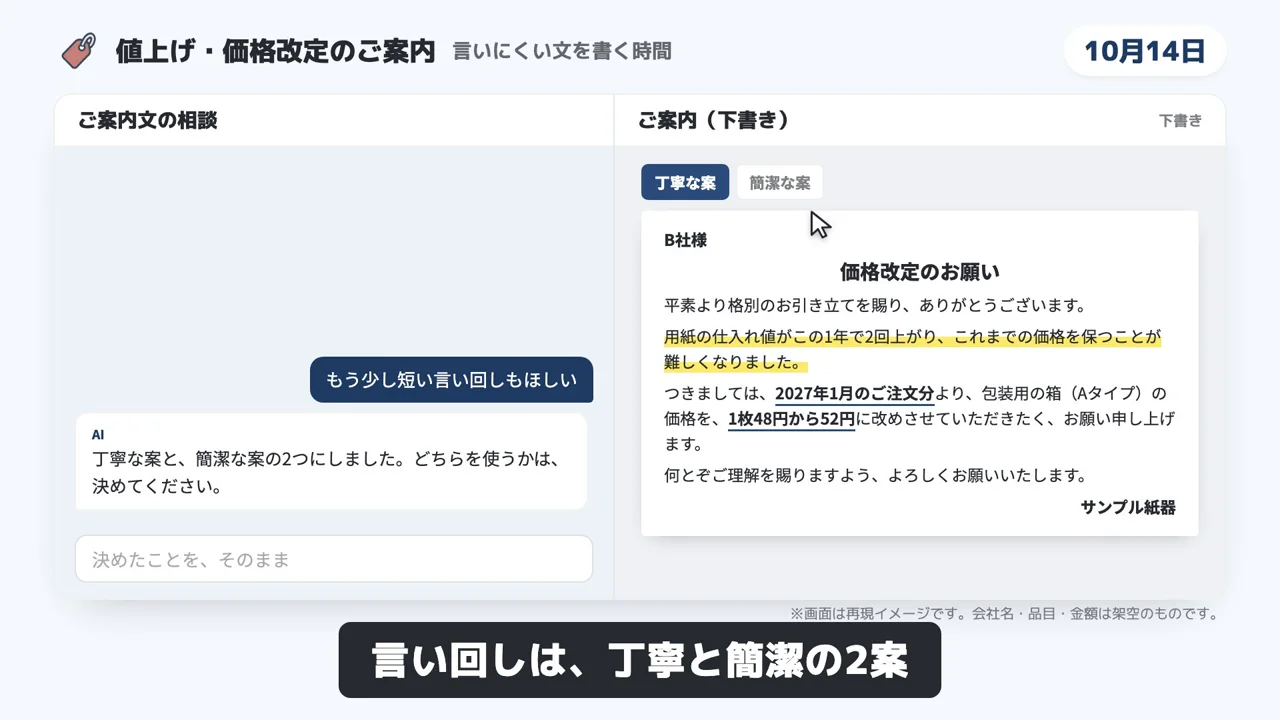This screenshot has height=720, width=1280.
Task: Click the yellow highlighted sentence about 用紙の仕入れ値
Action: click(912, 349)
